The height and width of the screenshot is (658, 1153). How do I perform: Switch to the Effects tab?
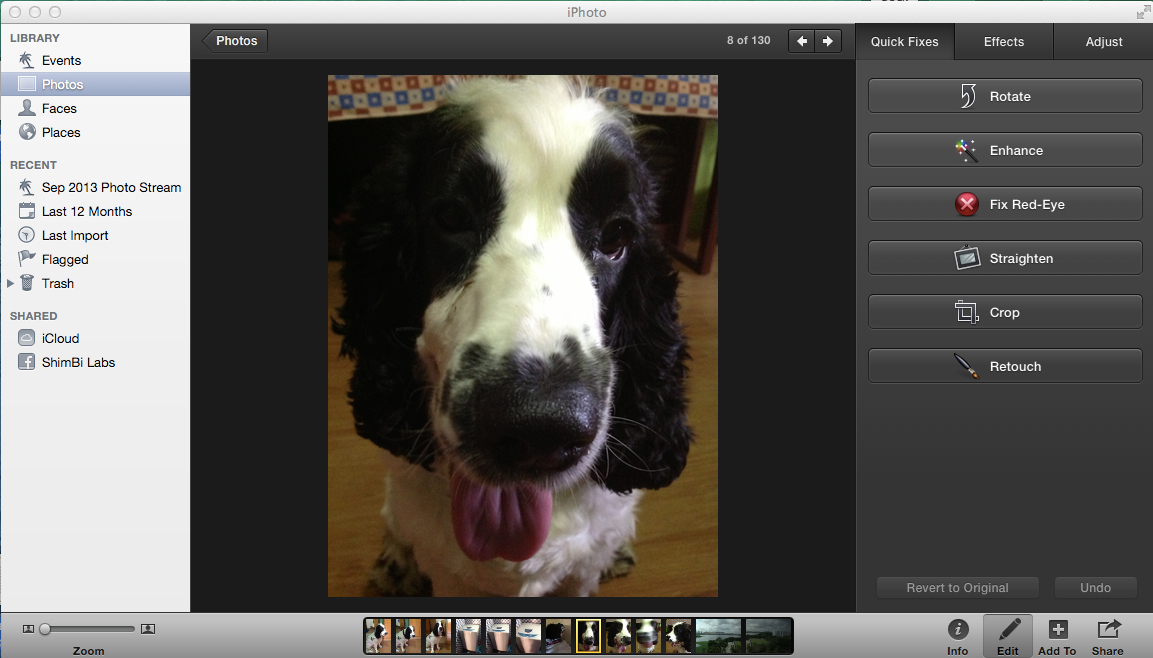tap(1003, 42)
